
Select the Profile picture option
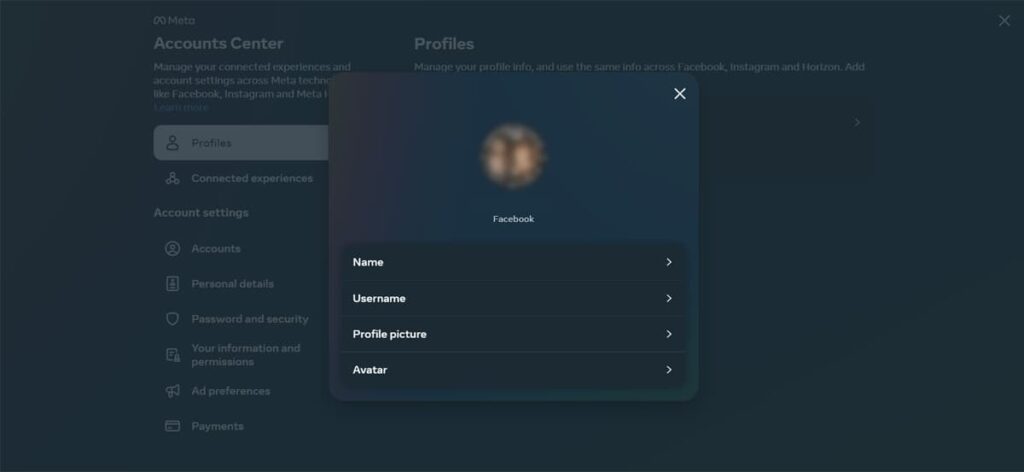point(513,334)
